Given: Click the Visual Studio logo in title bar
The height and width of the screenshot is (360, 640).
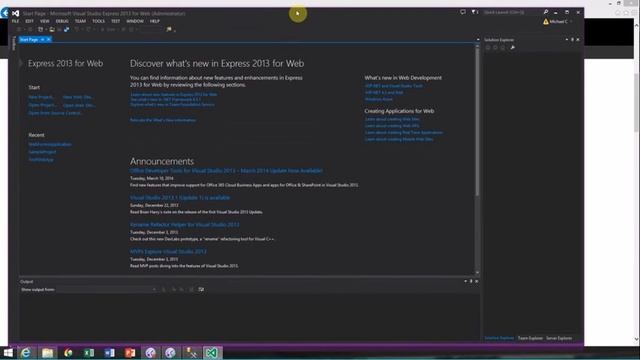Looking at the screenshot, I should (x=16, y=13).
